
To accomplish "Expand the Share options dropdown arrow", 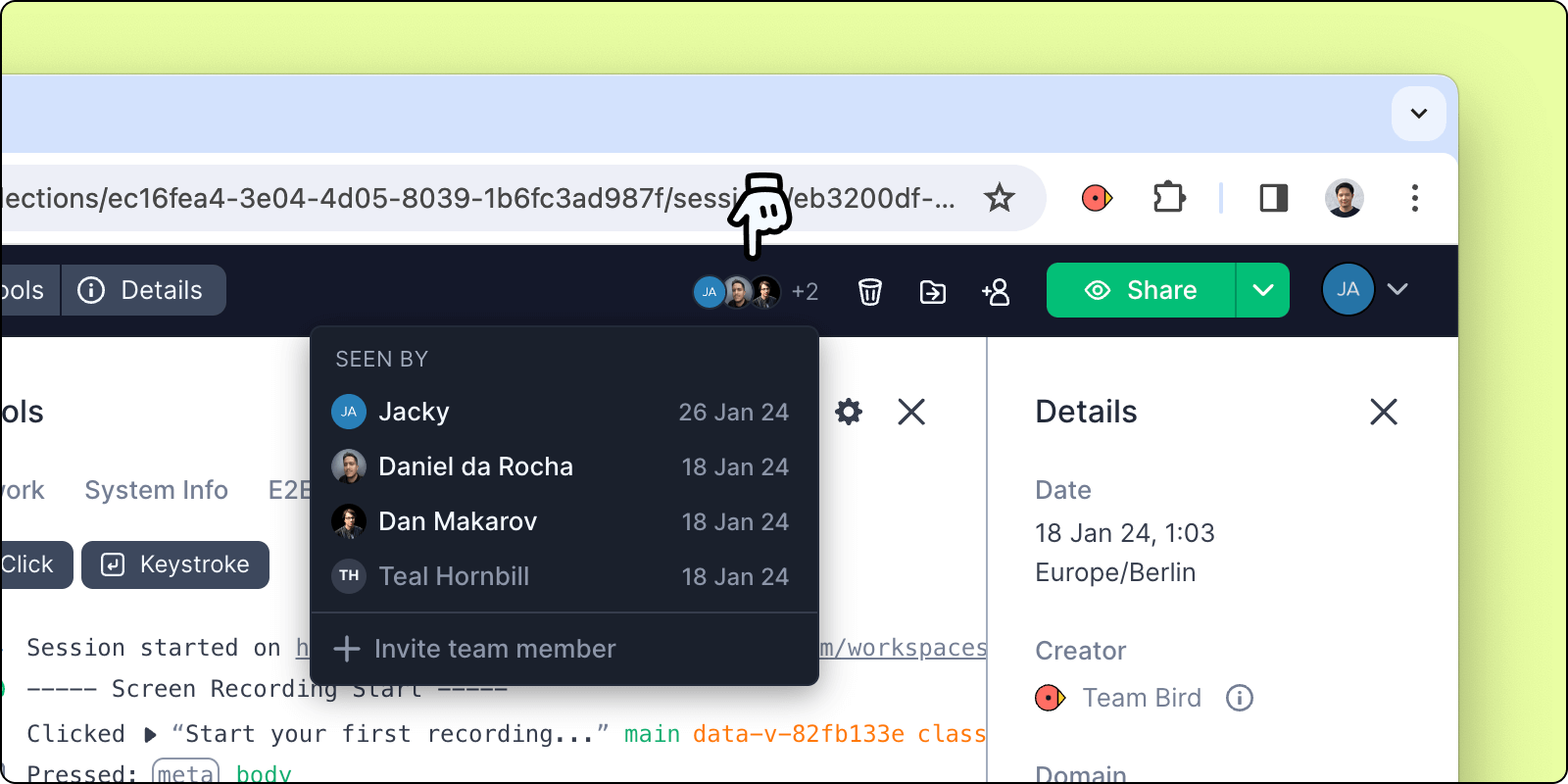I will 1262,290.
